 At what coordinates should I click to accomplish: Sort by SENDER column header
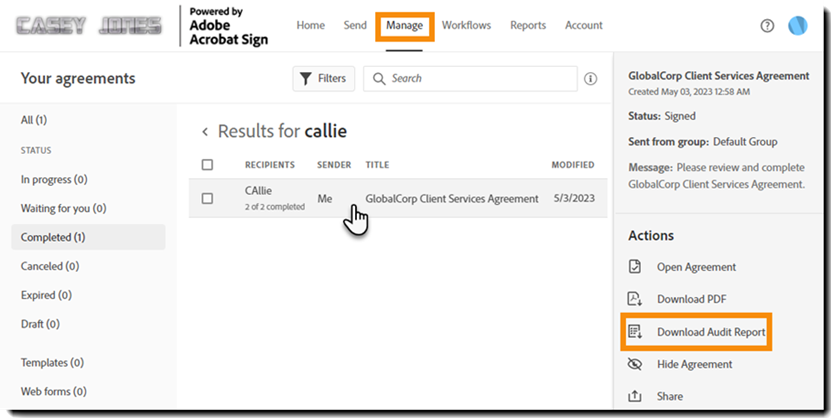pyautogui.click(x=334, y=165)
